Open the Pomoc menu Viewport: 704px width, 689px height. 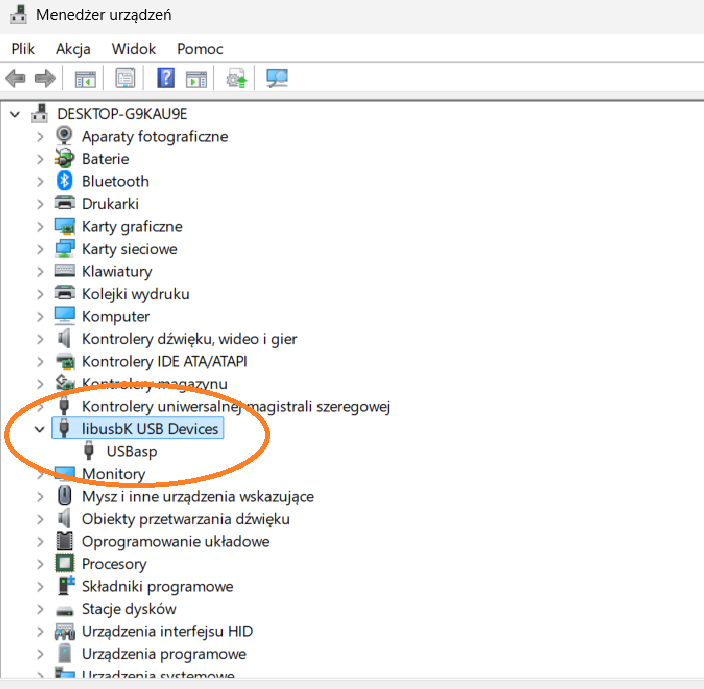200,48
